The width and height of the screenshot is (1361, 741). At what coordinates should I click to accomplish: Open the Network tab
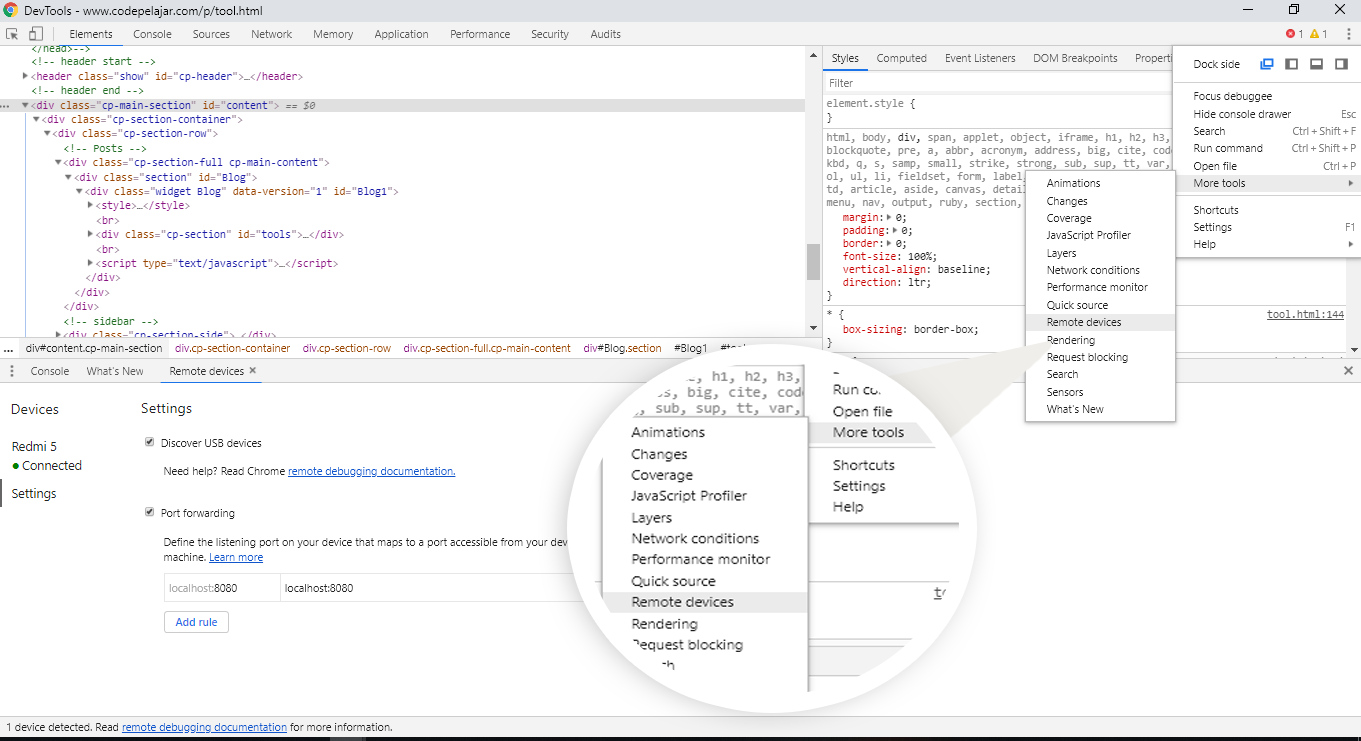tap(272, 34)
